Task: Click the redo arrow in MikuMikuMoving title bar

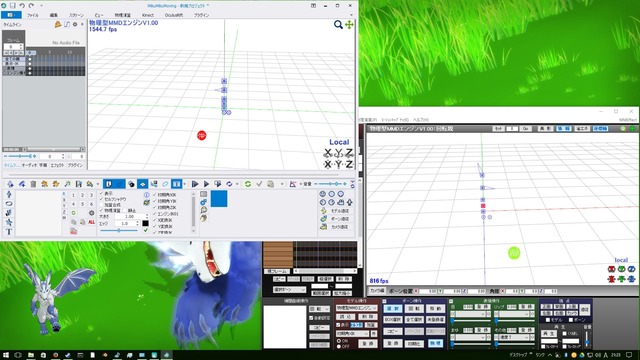Action: coord(31,6)
